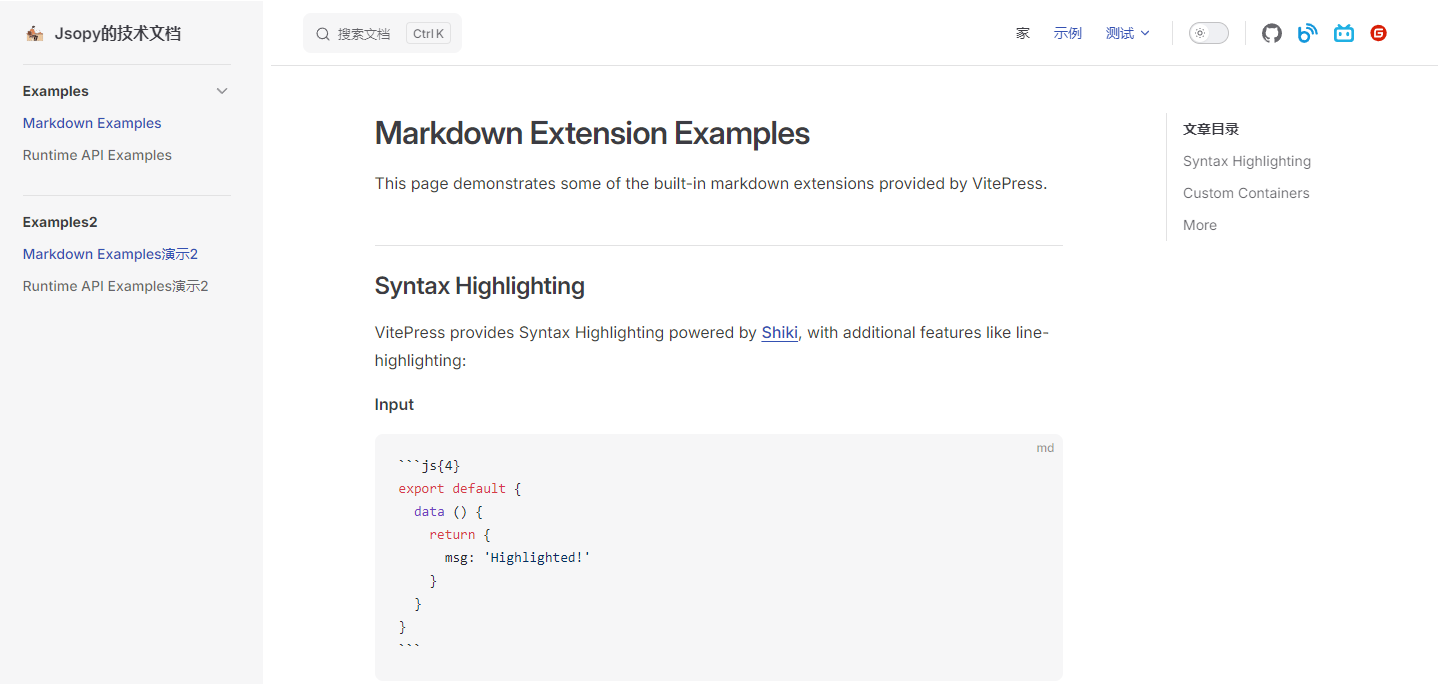Click the ```js{4} code line
Viewport: 1438px width, 684px height.
point(429,465)
